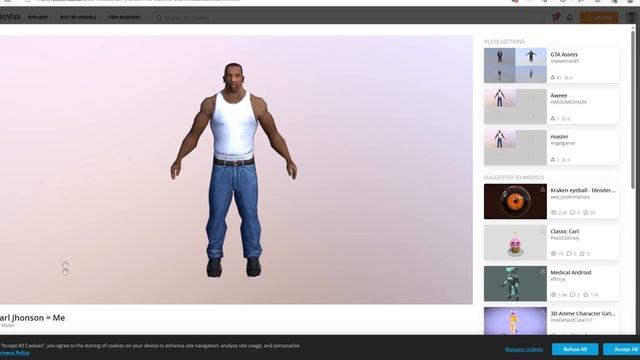The height and width of the screenshot is (360, 640).
Task: Click the downloadable badge on Medical Android thumbnail
Action: pos(542,271)
